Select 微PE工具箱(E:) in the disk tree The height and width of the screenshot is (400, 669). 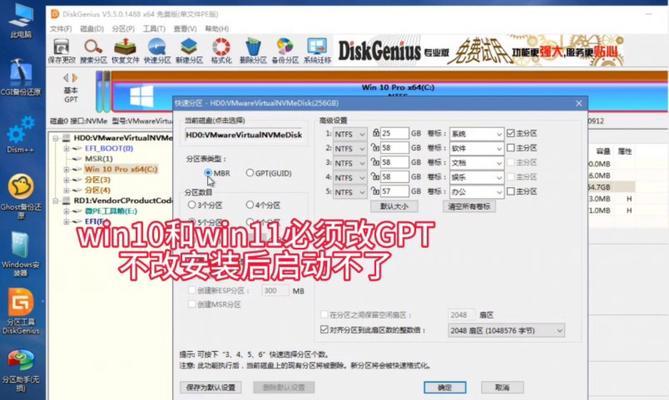[111, 211]
